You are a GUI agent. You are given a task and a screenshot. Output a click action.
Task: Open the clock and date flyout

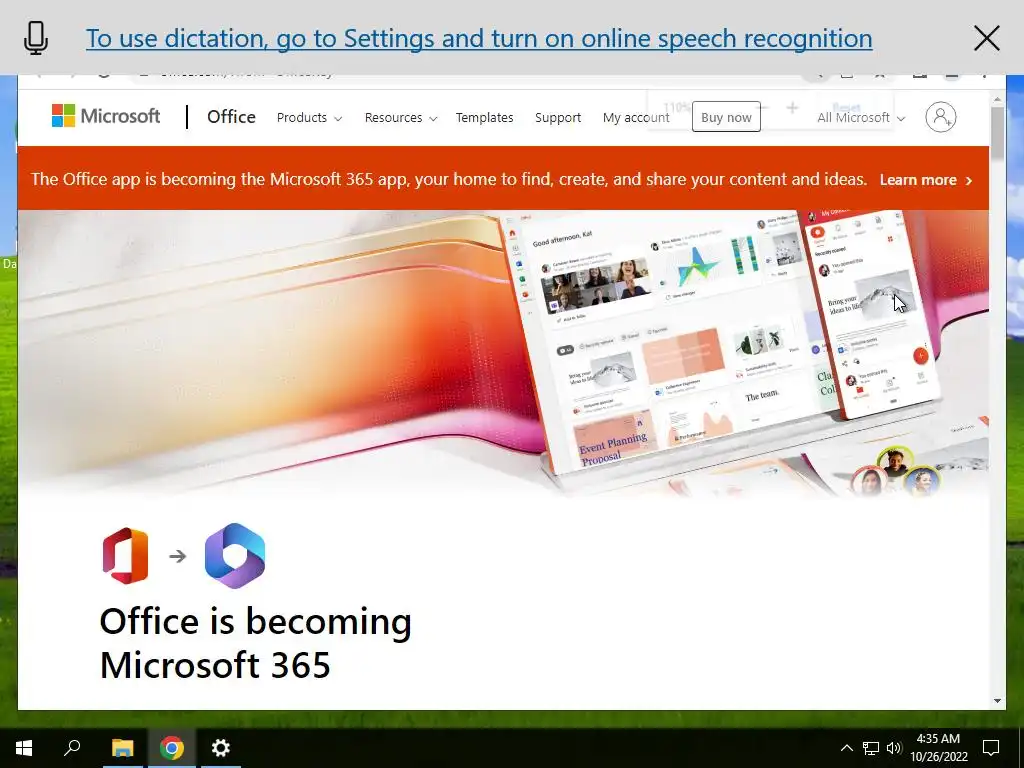(x=938, y=748)
